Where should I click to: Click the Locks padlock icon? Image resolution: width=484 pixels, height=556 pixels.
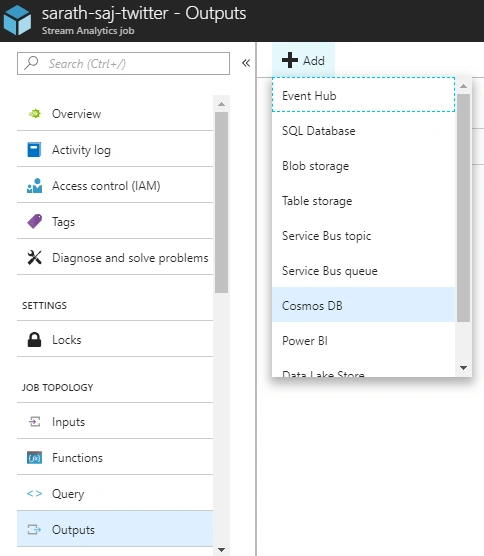34,340
